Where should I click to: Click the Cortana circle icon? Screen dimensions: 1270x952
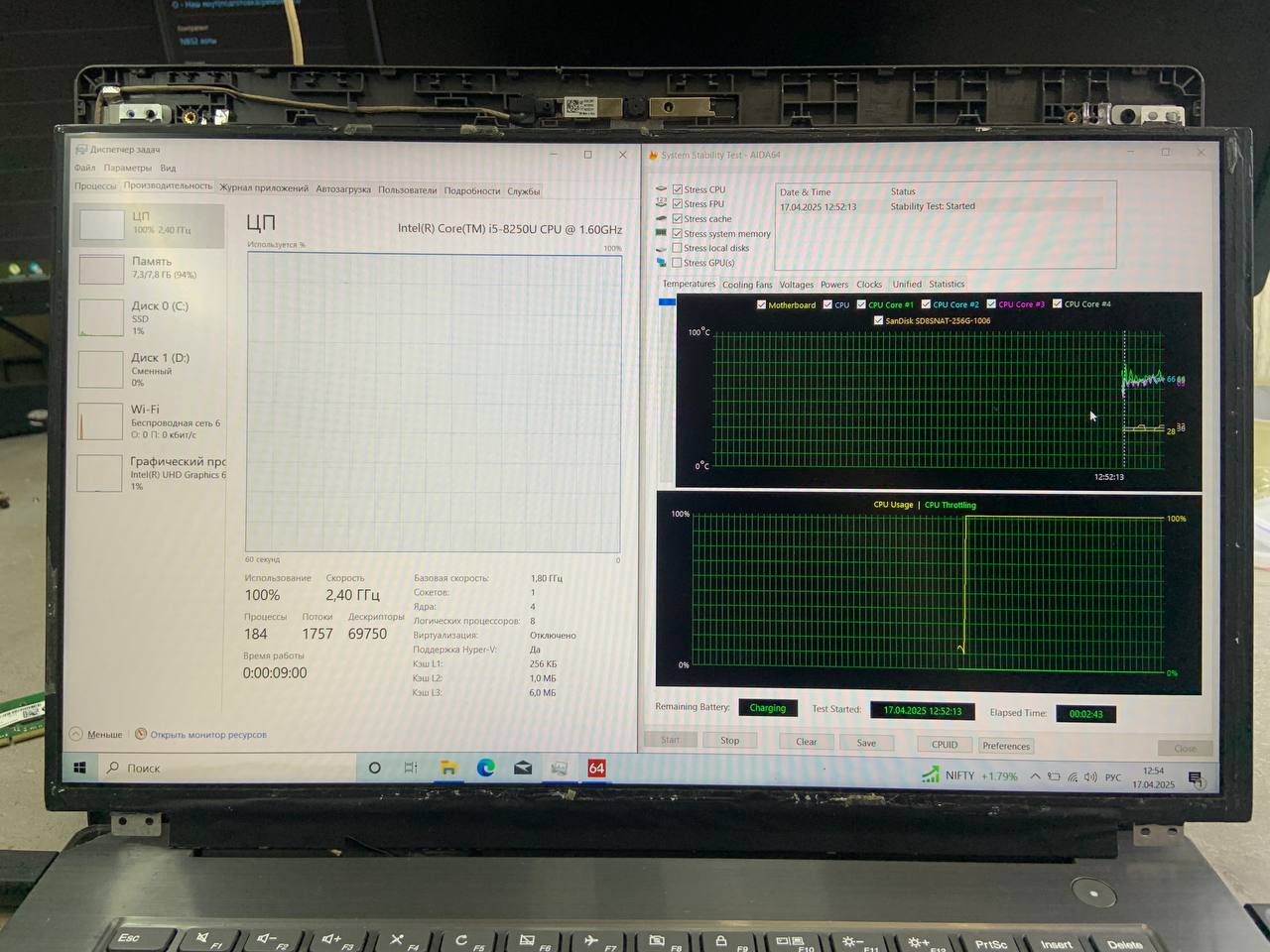tap(374, 768)
